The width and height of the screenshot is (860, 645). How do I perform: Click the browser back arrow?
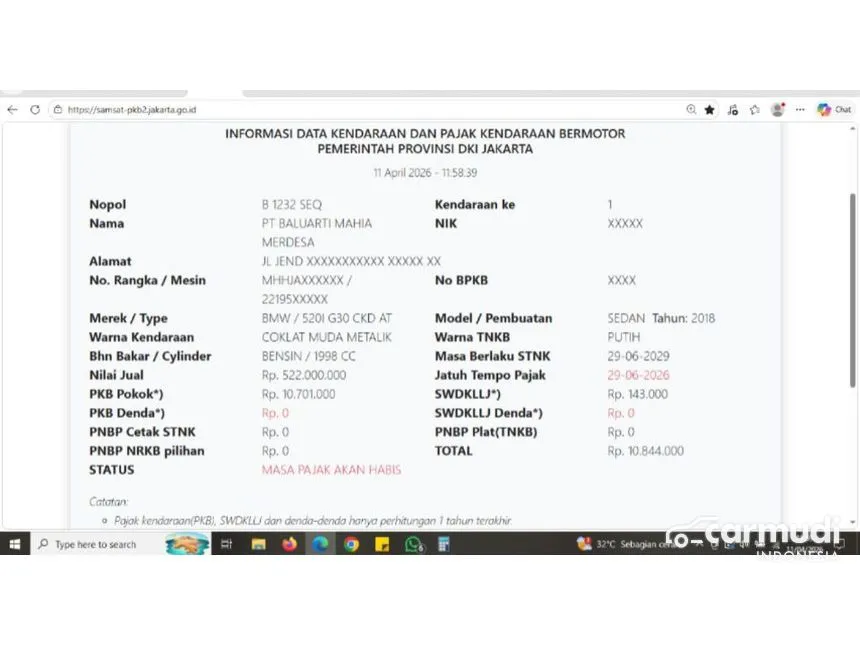[x=12, y=110]
